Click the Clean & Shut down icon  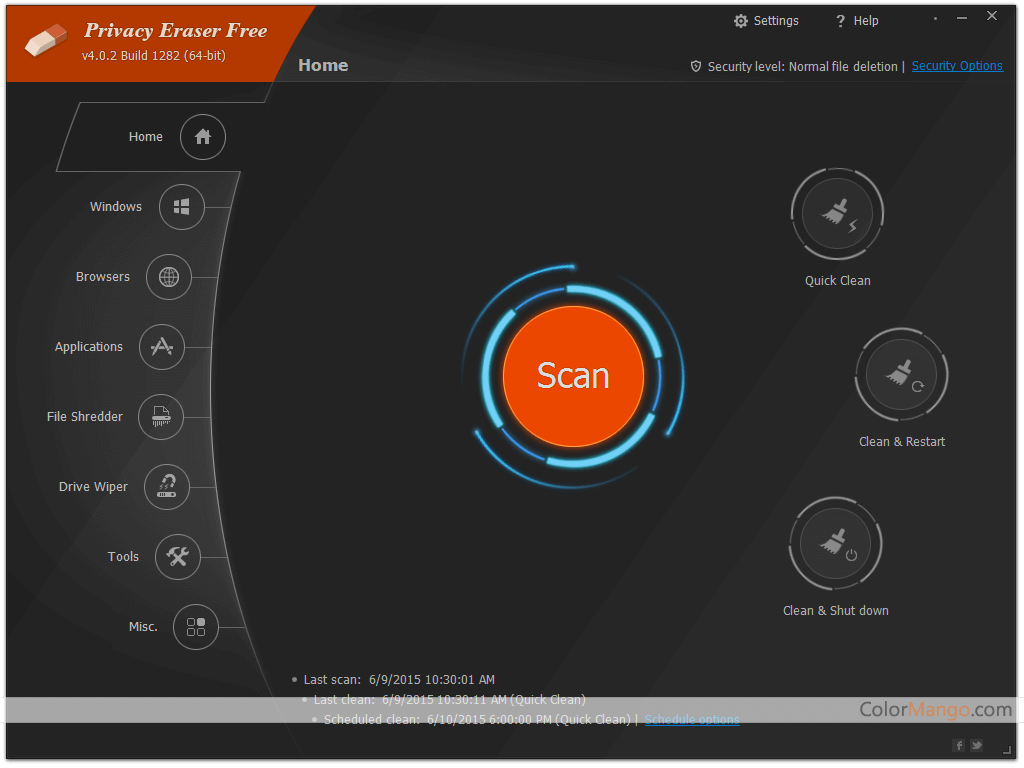[x=835, y=544]
